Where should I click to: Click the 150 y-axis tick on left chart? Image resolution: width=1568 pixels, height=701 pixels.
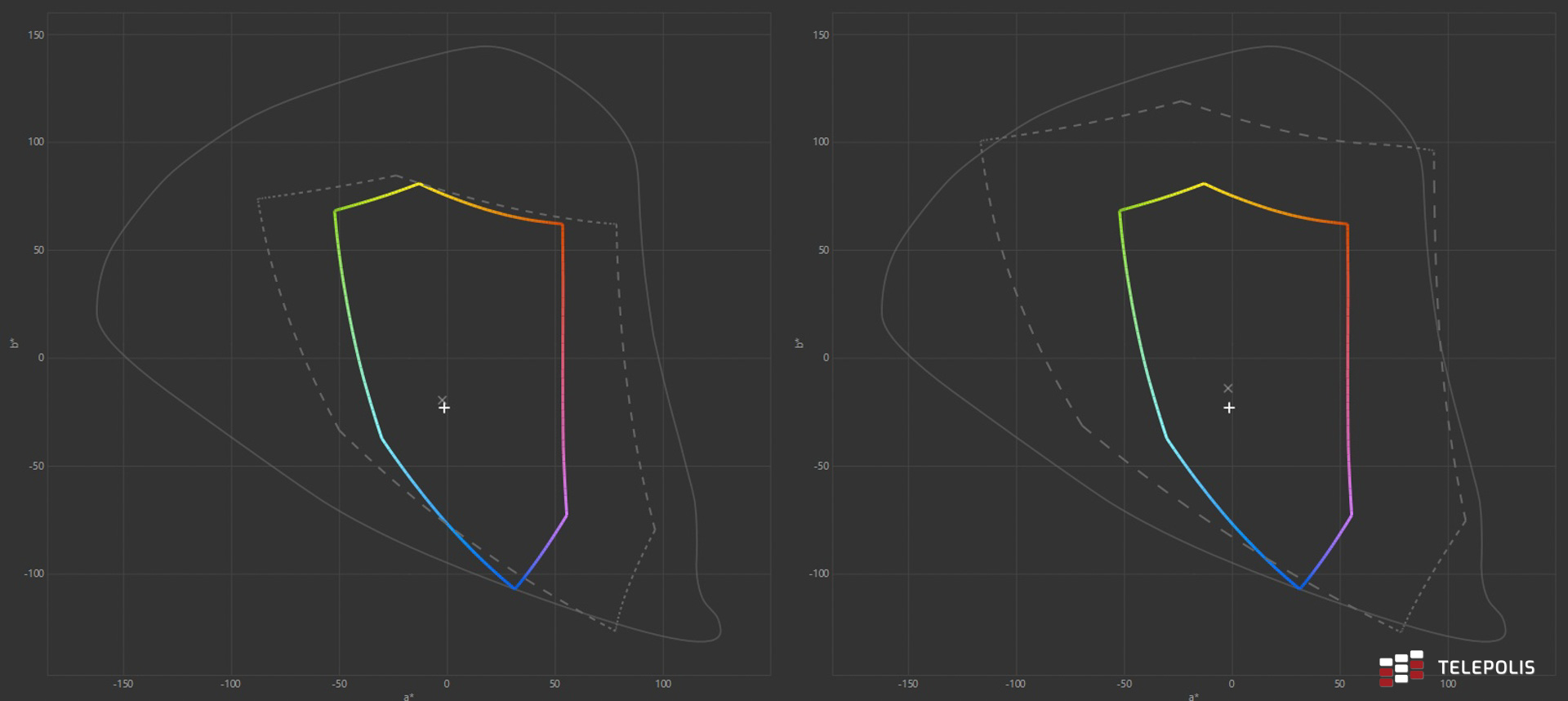36,35
